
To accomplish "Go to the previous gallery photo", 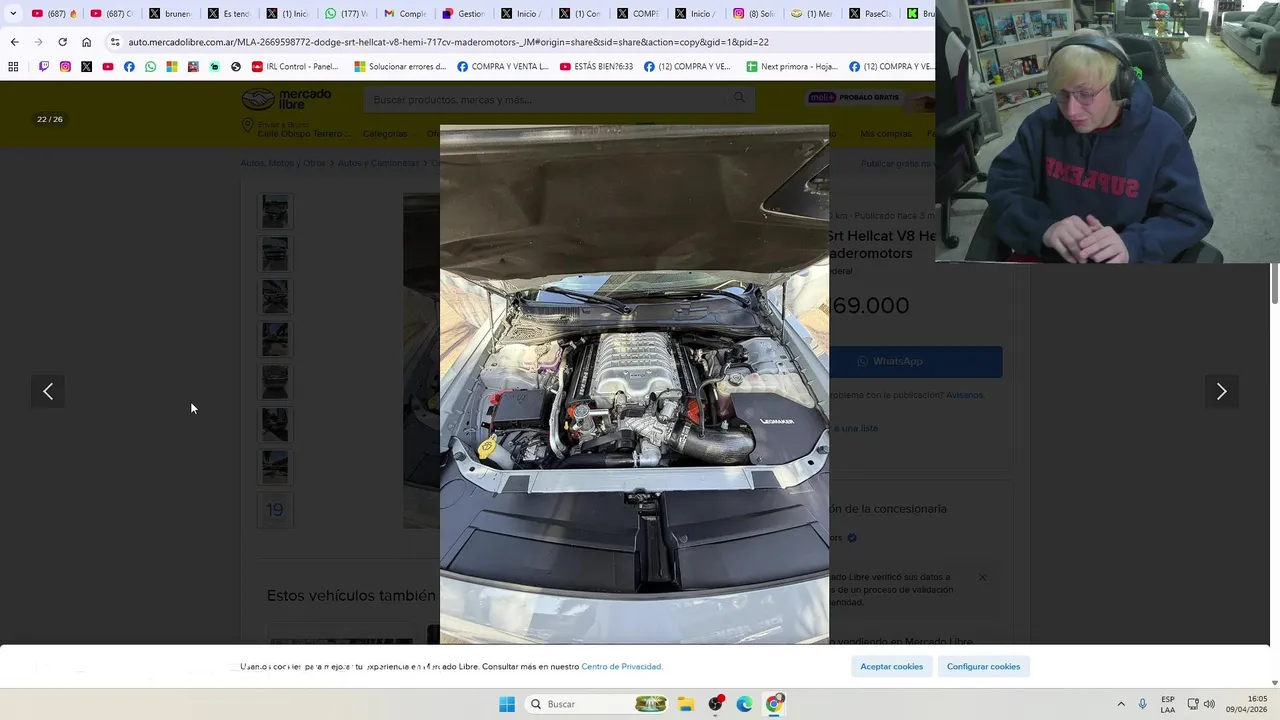I will [48, 392].
